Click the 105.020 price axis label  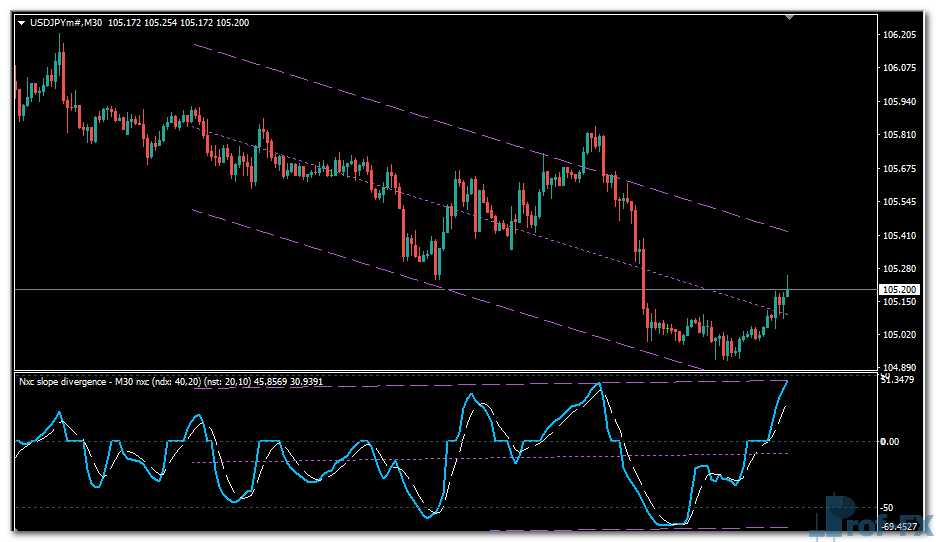point(900,335)
